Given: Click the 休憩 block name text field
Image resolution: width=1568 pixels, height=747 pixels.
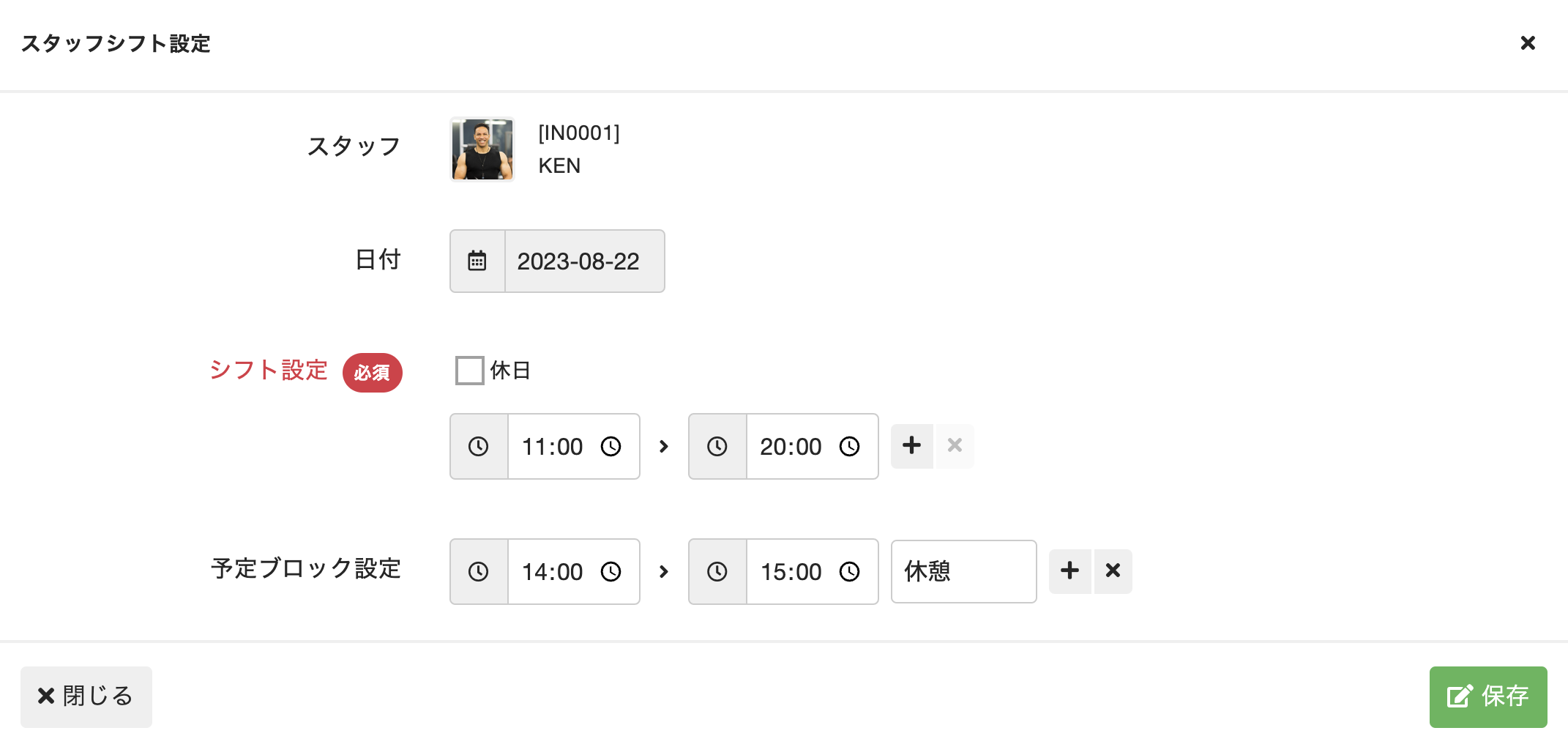Looking at the screenshot, I should [963, 571].
